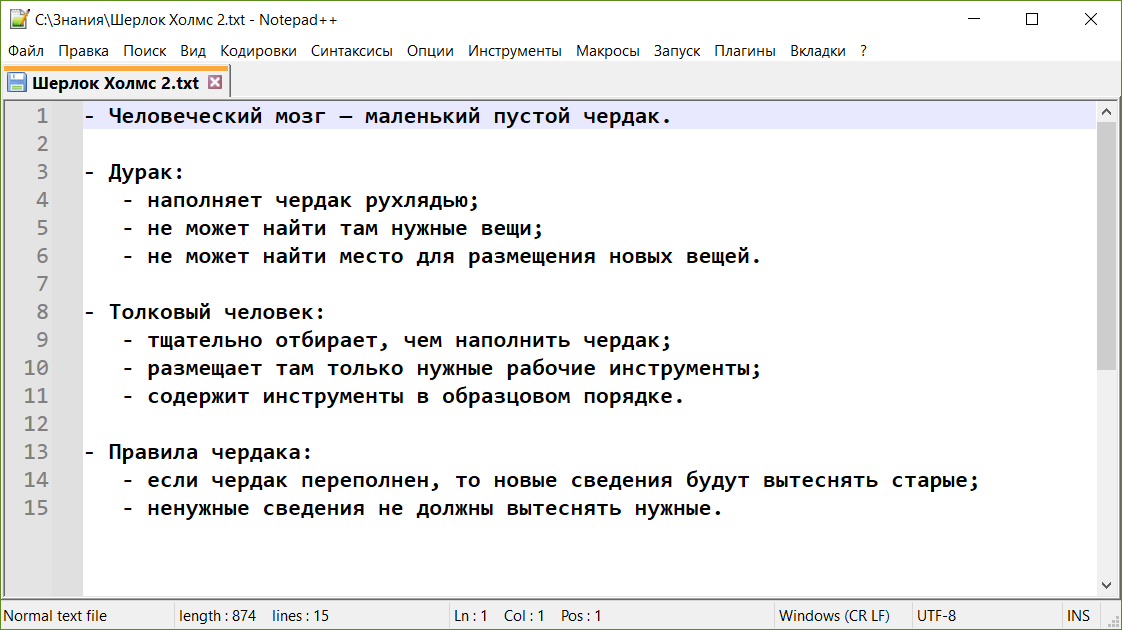This screenshot has height=630, width=1122.
Task: Click the scroll up arrow
Action: point(1106,112)
